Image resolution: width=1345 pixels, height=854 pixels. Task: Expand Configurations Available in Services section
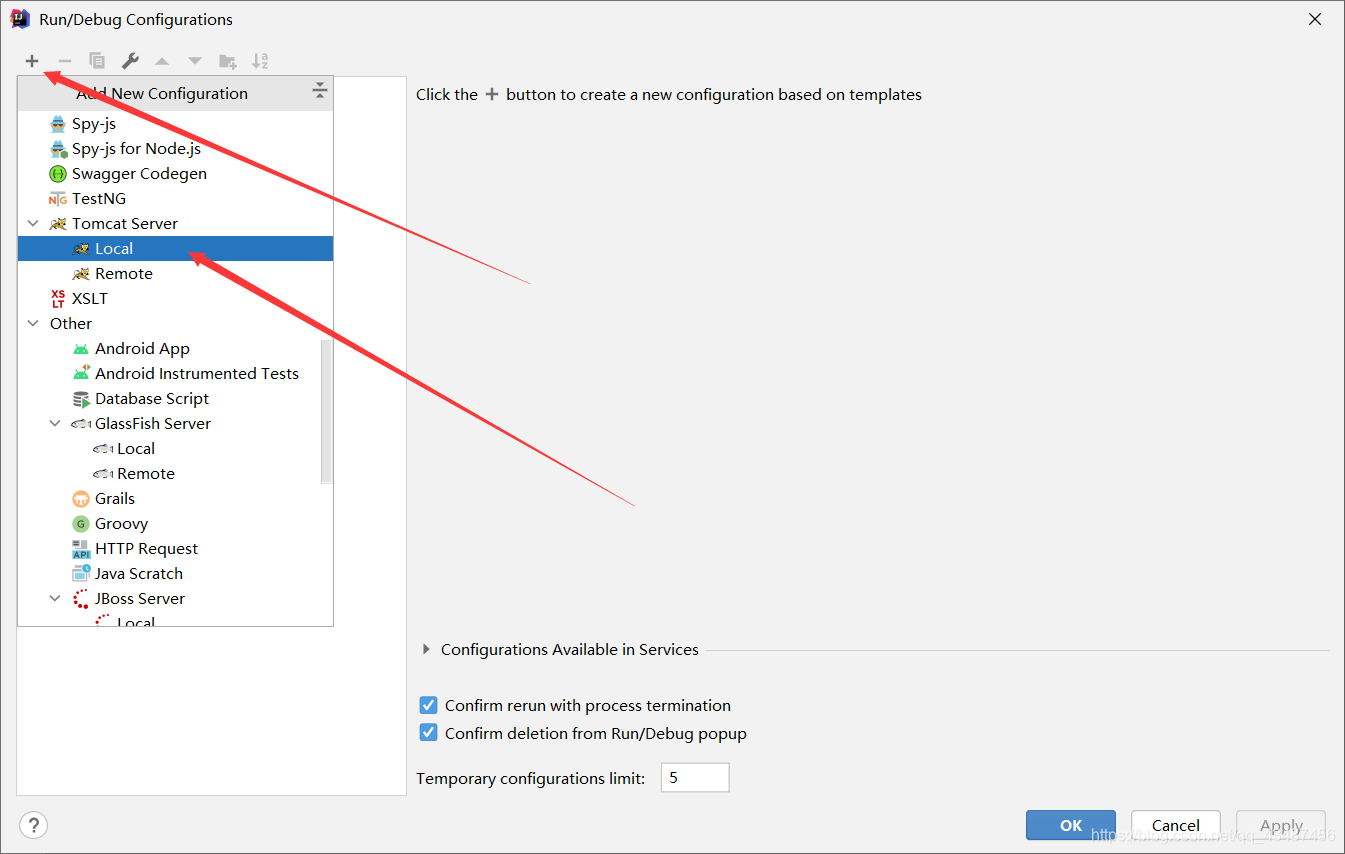pos(427,650)
